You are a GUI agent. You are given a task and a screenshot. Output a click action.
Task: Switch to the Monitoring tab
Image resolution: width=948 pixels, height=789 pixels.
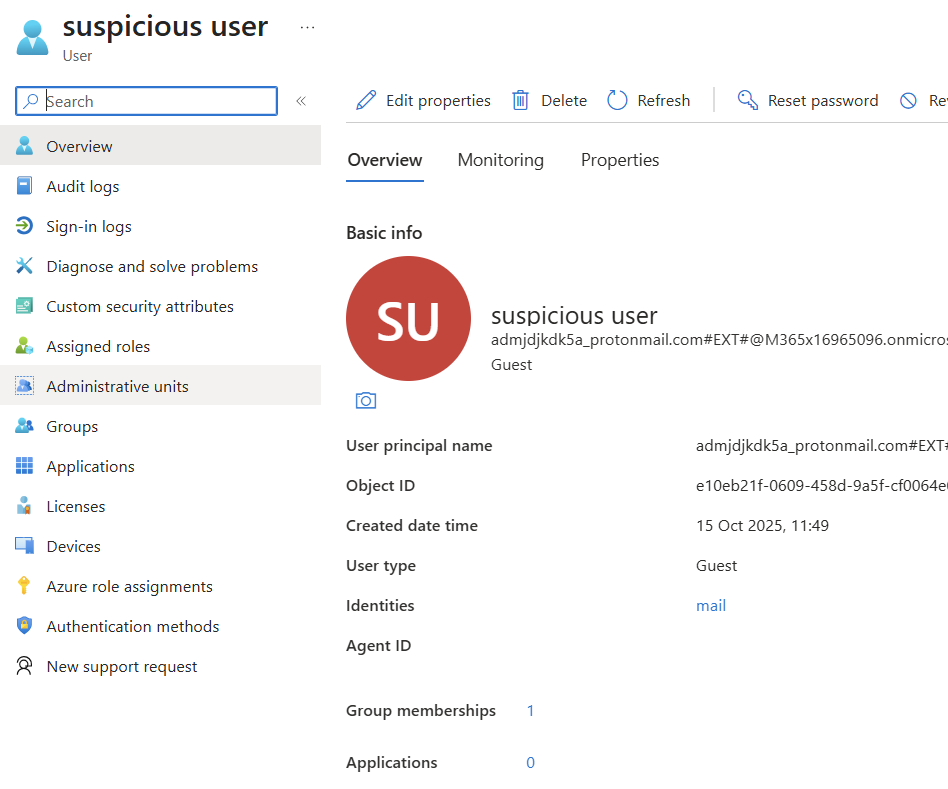point(500,160)
